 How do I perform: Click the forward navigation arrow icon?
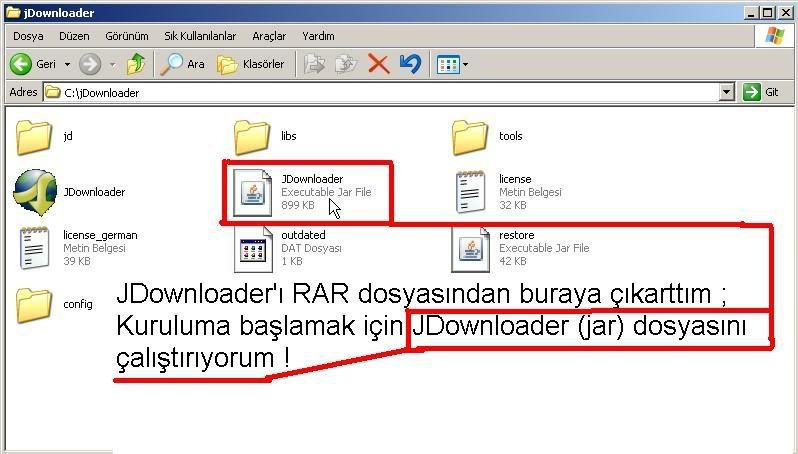91,64
